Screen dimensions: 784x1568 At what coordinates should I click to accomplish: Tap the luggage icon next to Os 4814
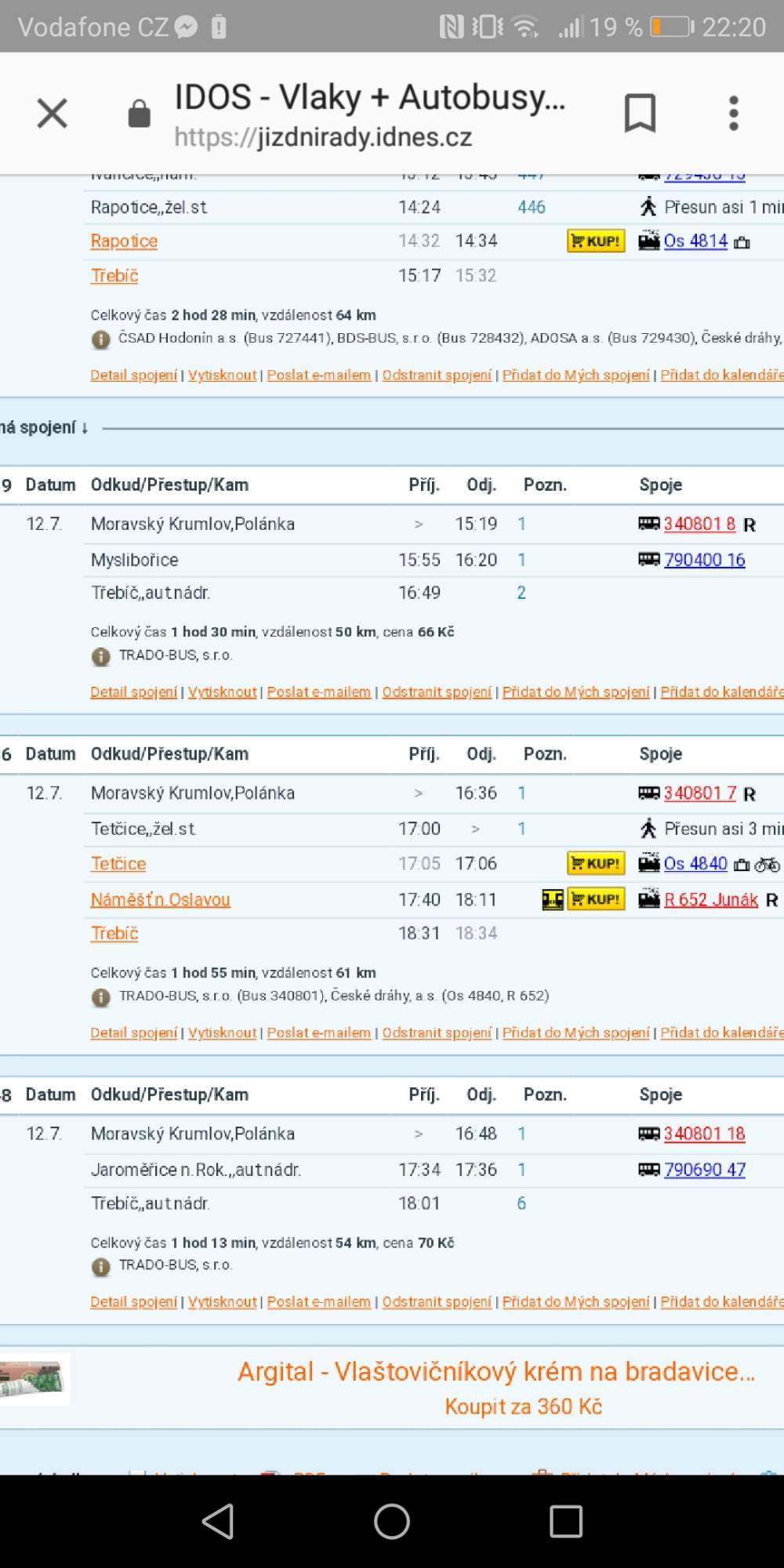tap(742, 242)
